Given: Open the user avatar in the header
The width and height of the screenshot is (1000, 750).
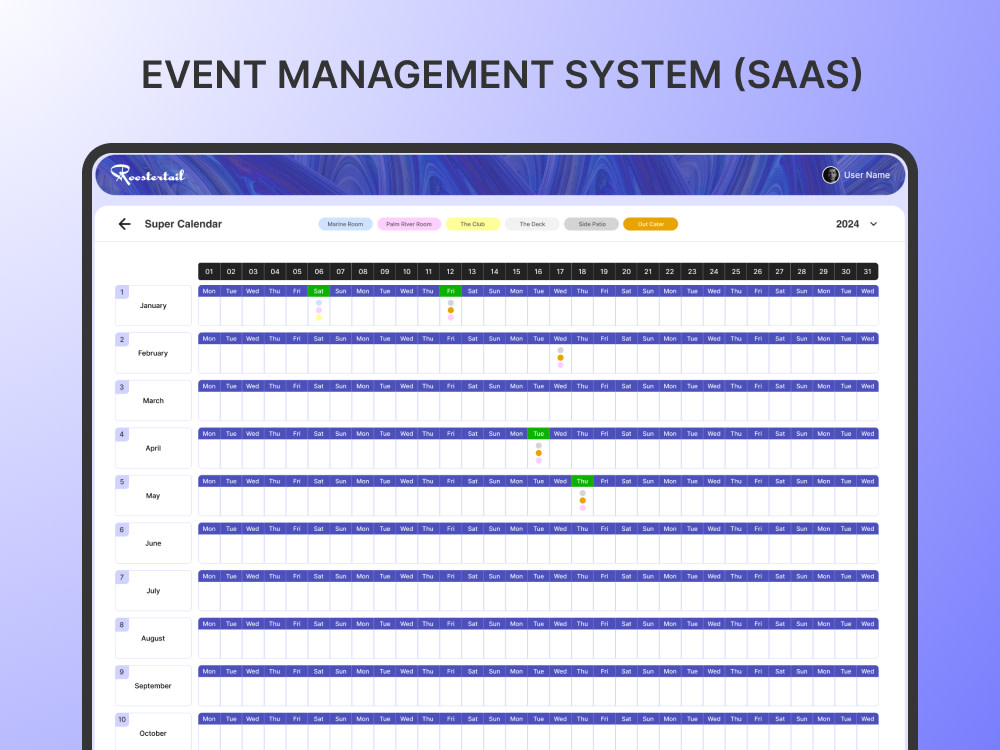Looking at the screenshot, I should click(x=830, y=175).
